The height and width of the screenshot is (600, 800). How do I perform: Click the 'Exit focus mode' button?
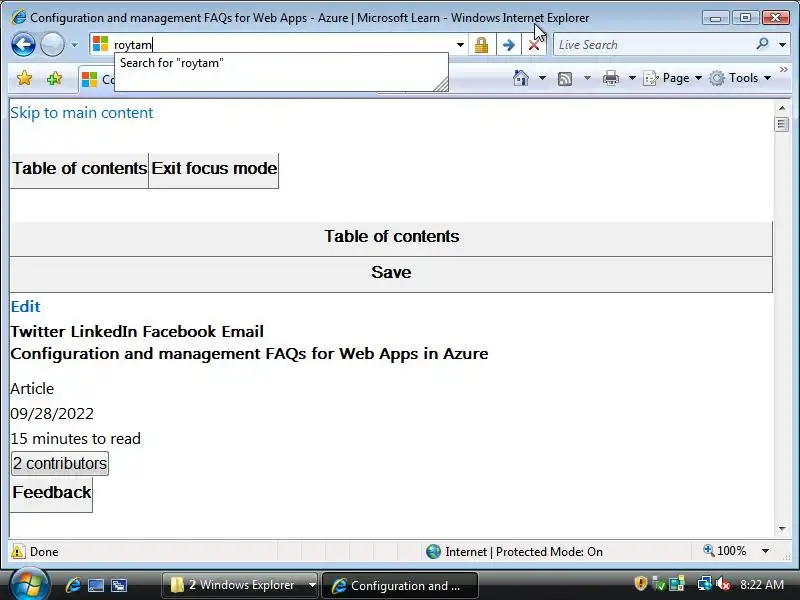point(214,170)
